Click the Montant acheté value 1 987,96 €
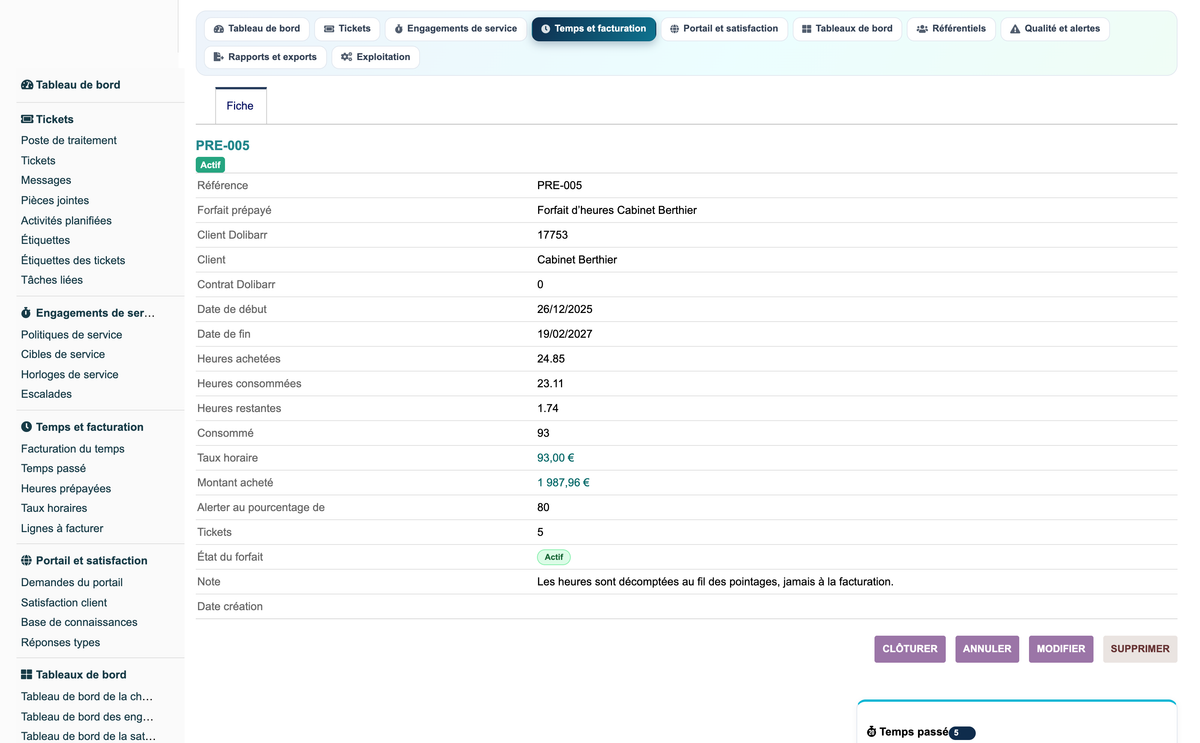Screen dimensions: 1200x743 (563, 483)
